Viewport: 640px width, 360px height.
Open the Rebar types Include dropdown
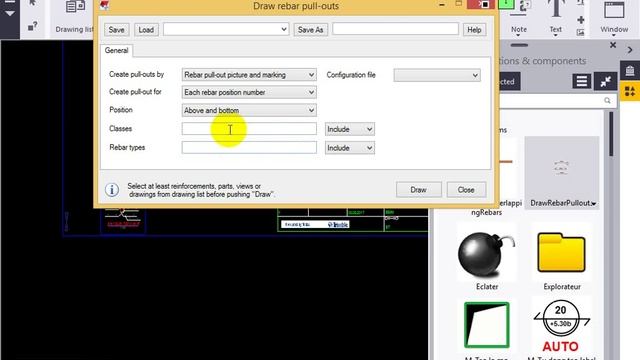[350, 148]
